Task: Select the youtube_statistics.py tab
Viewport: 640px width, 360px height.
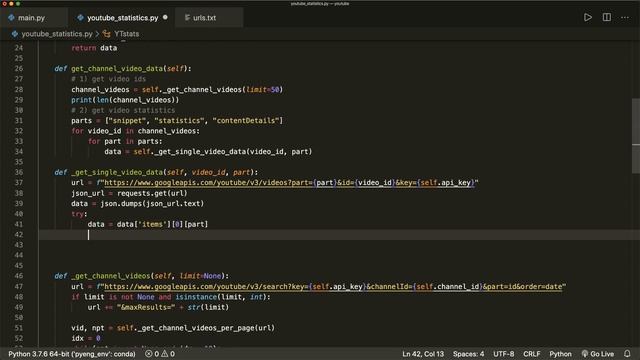Action: (x=122, y=18)
